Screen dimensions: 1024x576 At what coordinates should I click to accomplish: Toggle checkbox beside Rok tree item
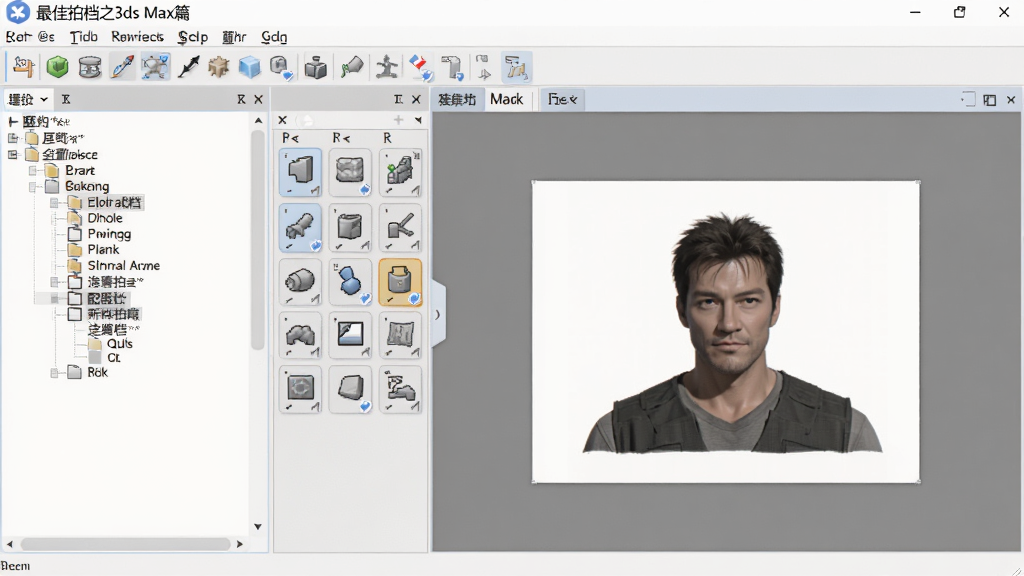[75, 372]
